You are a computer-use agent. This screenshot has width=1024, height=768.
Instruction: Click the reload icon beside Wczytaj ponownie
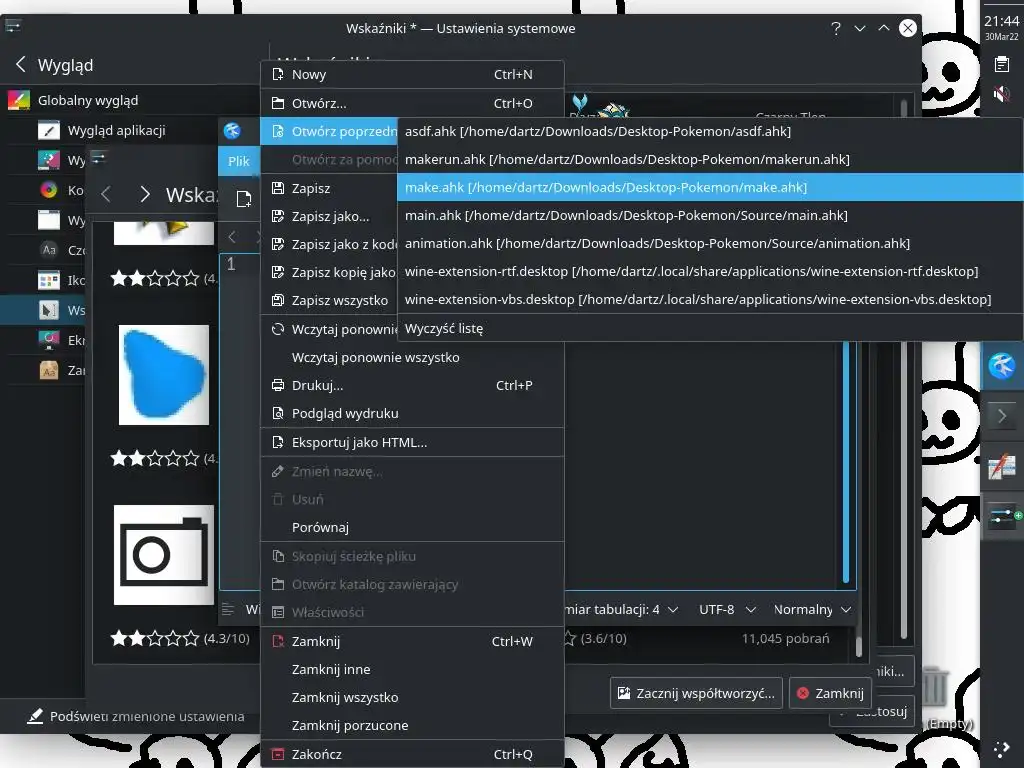[x=278, y=329]
